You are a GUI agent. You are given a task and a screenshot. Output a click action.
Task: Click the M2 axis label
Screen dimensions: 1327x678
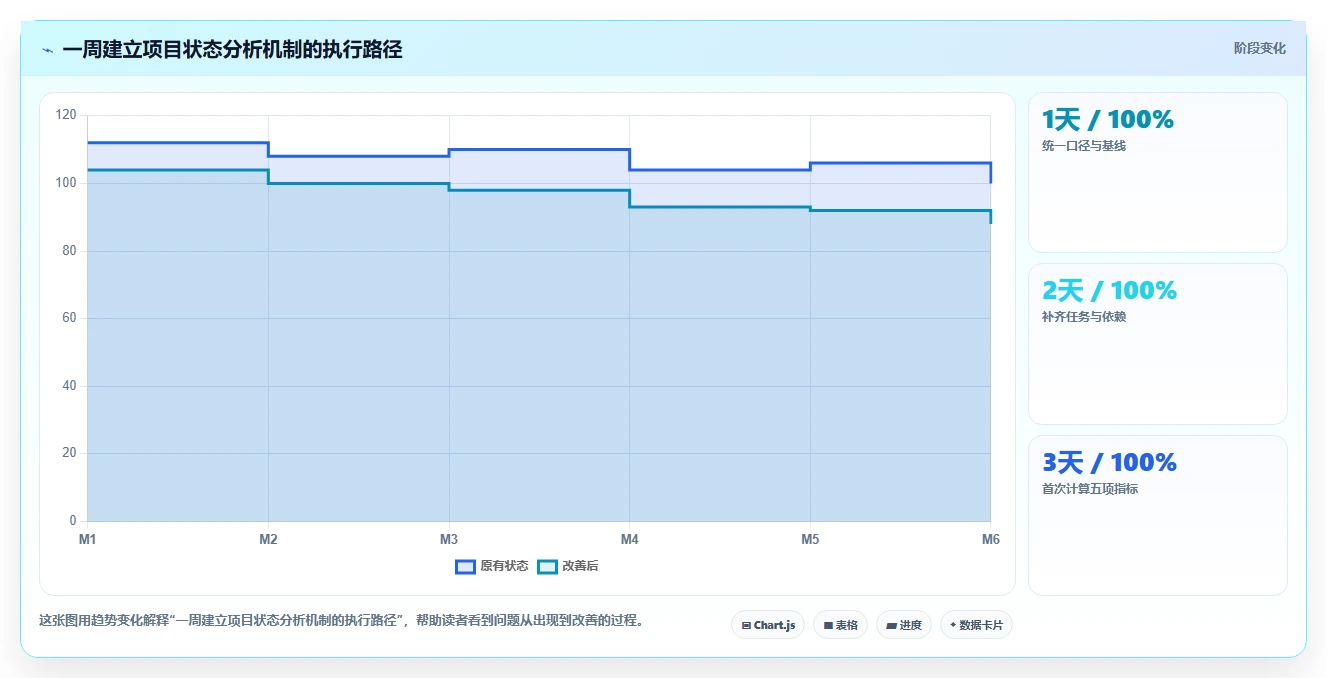point(268,540)
